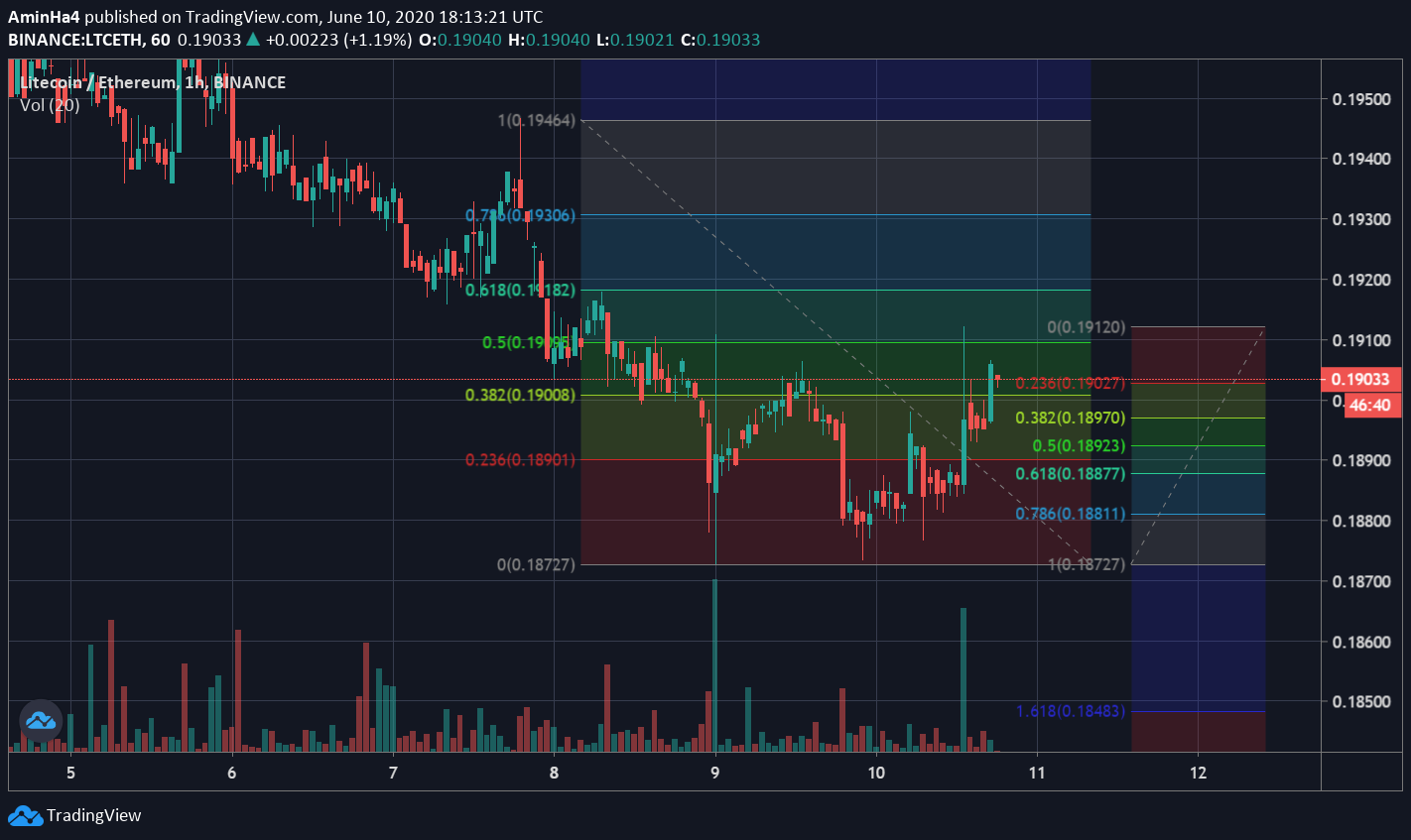1411x840 pixels.
Task: Click the Fibonacci label 0.786(0.18811)
Action: click(x=1071, y=514)
